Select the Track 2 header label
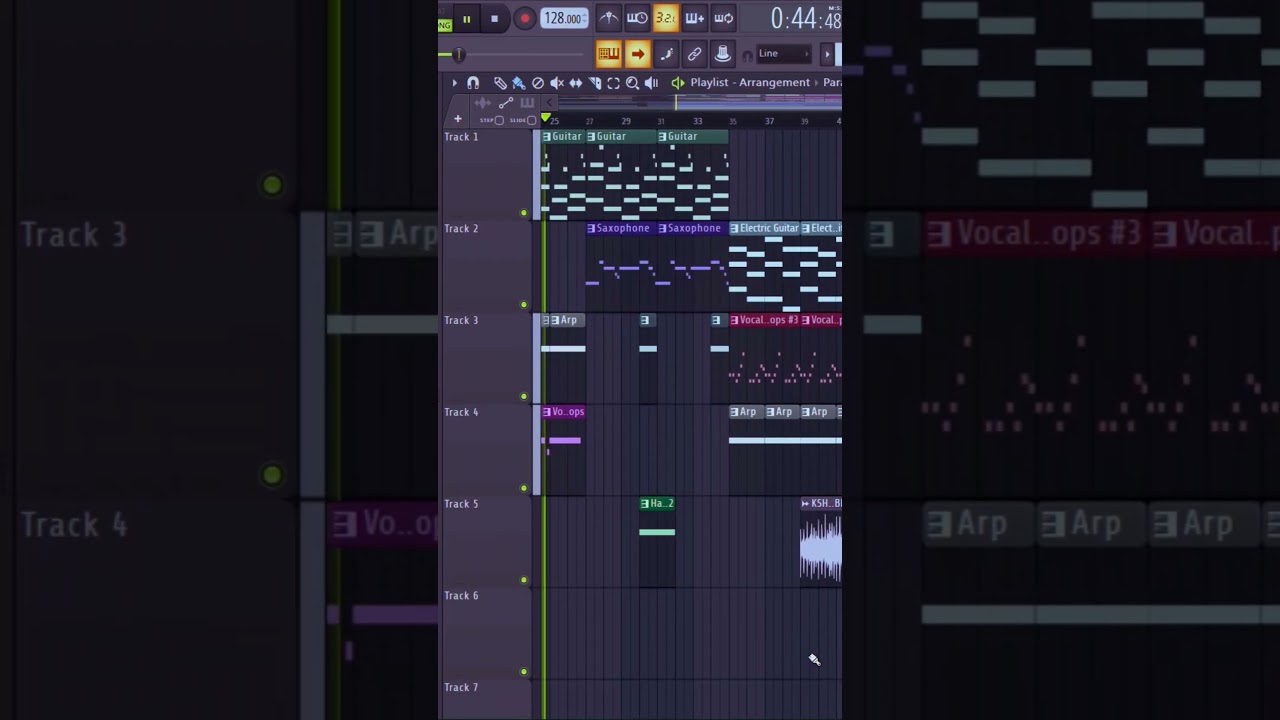 pos(461,229)
